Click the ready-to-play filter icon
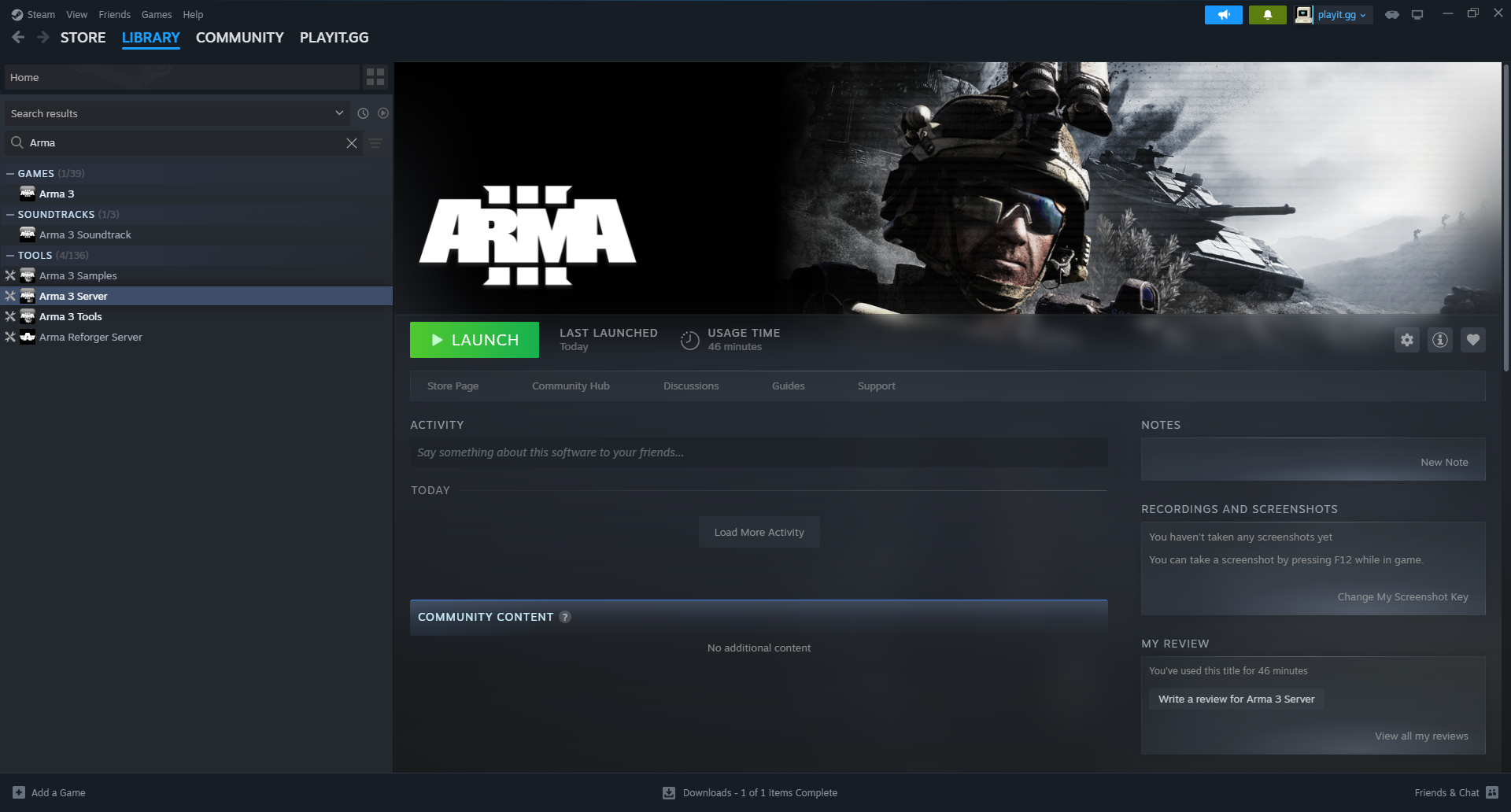Image resolution: width=1511 pixels, height=812 pixels. click(x=383, y=113)
